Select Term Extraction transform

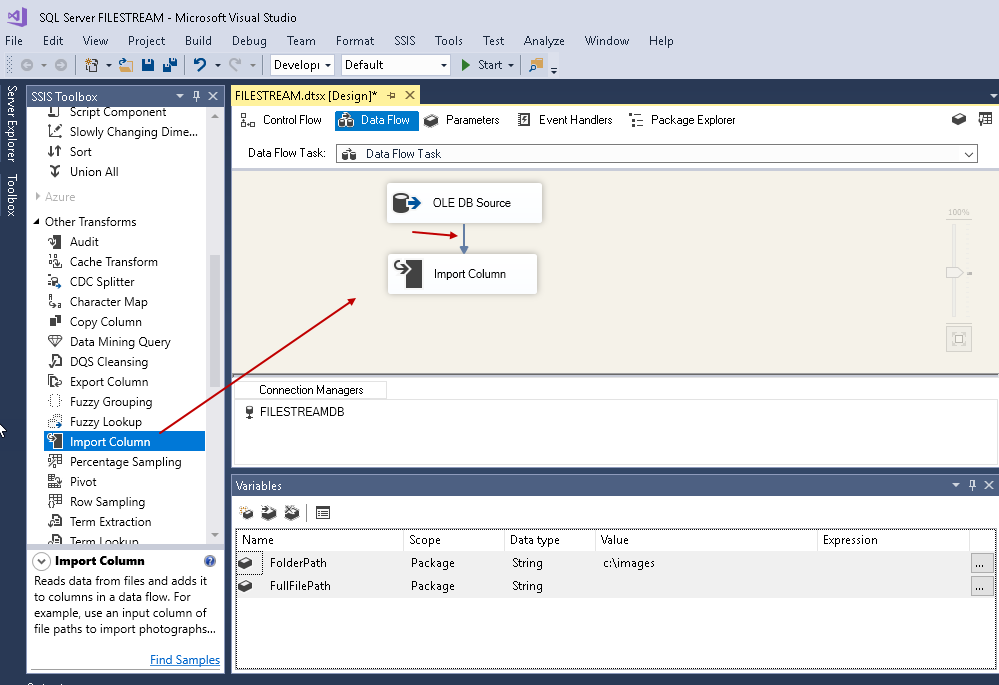click(110, 522)
